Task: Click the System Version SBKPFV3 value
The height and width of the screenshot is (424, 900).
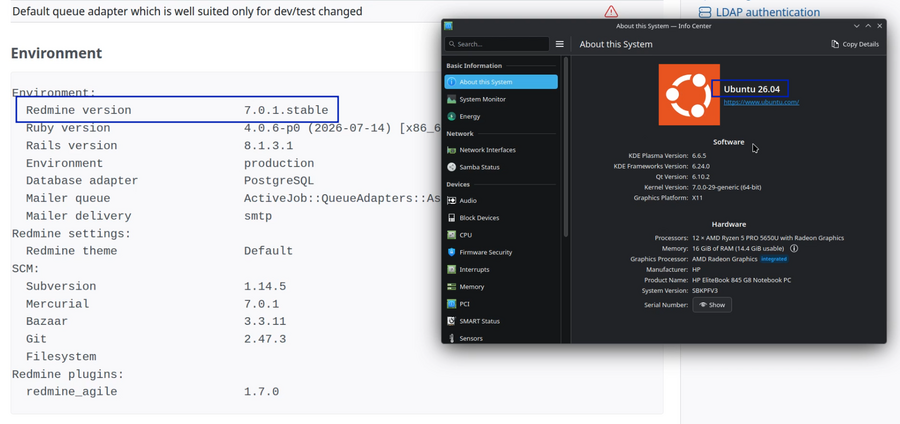Action: coord(705,291)
